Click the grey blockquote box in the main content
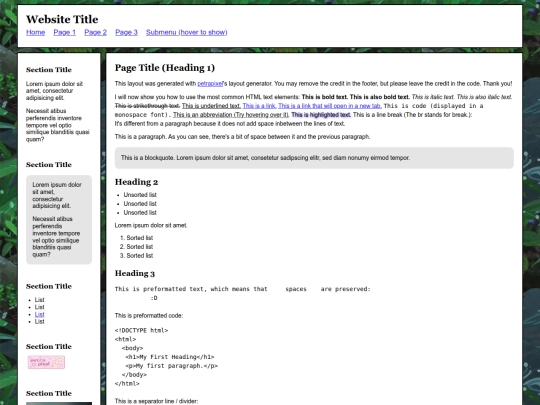Viewport: 540px width, 405px height. (314, 158)
